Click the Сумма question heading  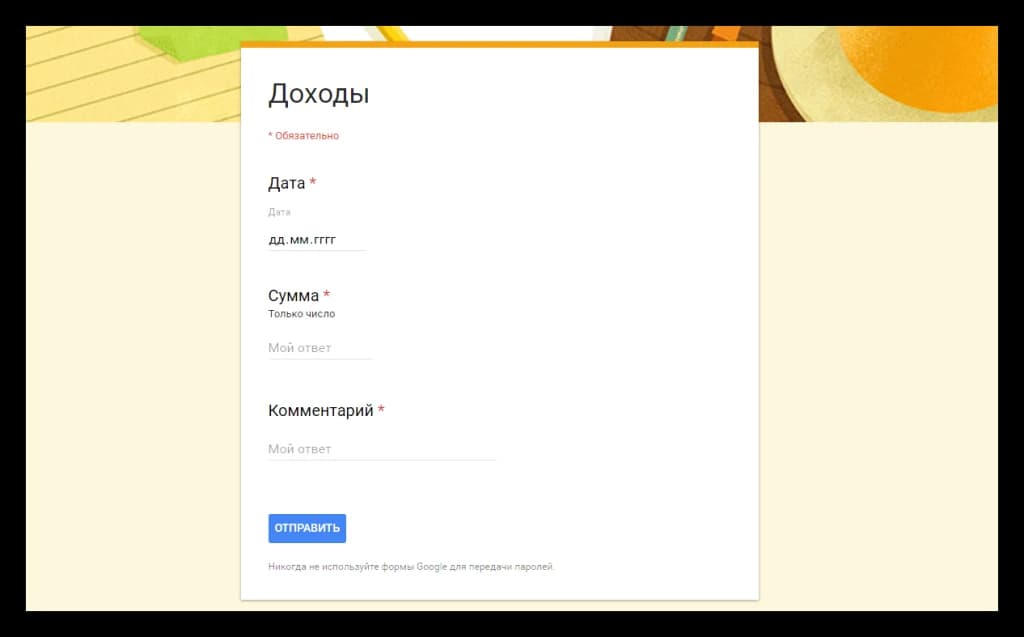click(x=293, y=296)
